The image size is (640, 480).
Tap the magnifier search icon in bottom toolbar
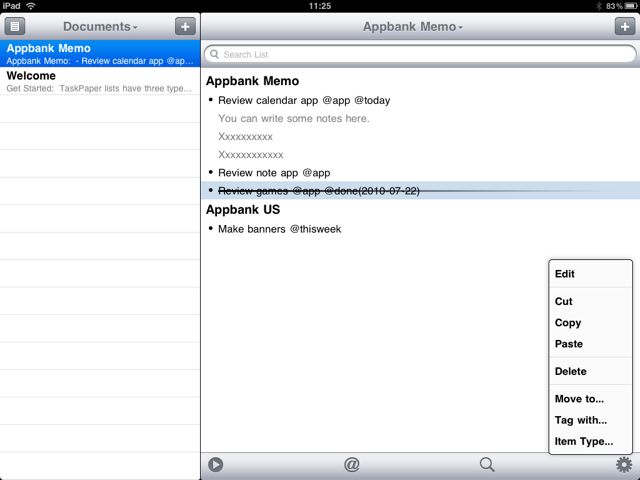pyautogui.click(x=487, y=464)
